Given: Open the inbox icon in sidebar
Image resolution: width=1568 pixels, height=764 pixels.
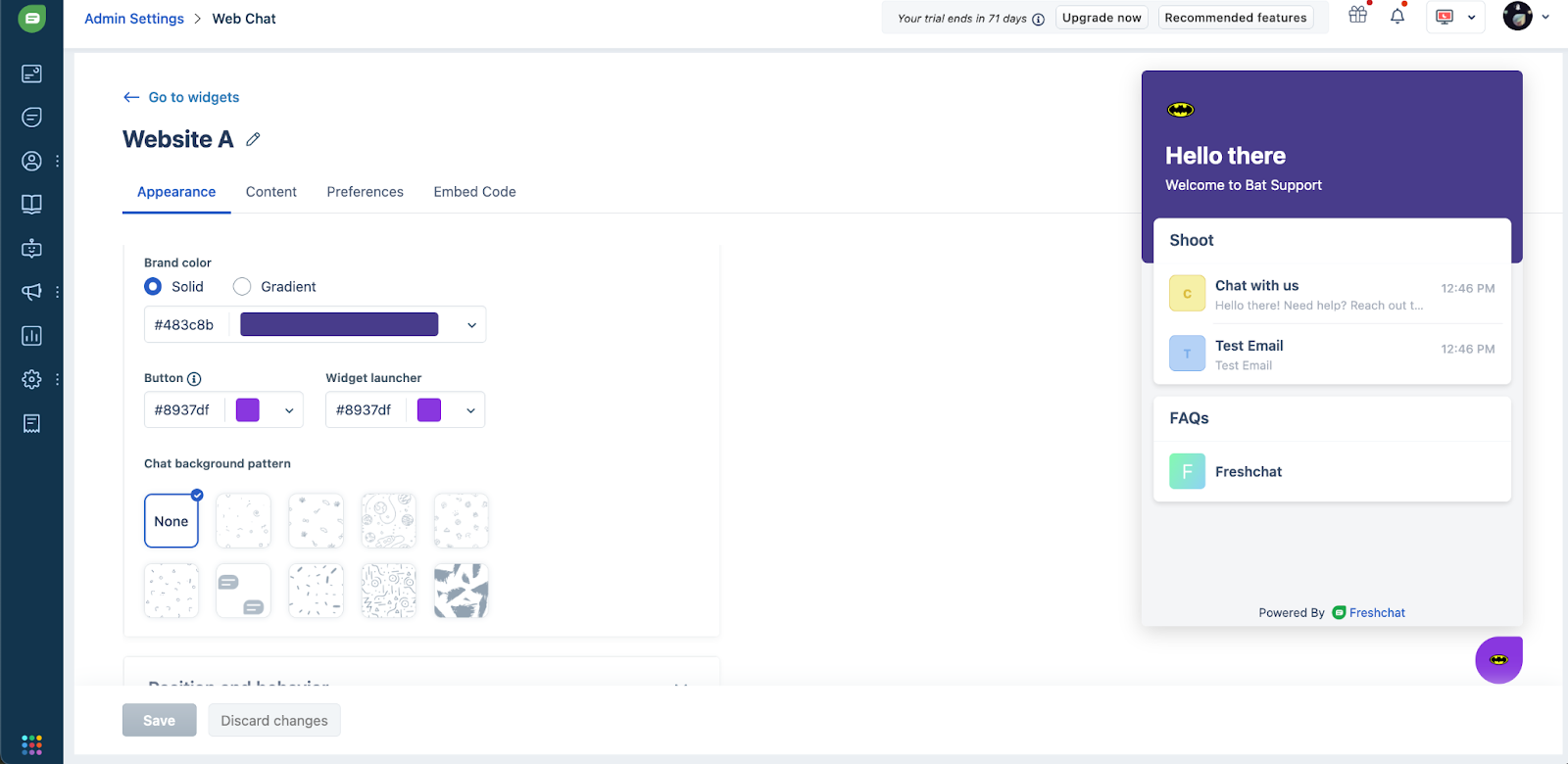Looking at the screenshot, I should [x=31, y=73].
